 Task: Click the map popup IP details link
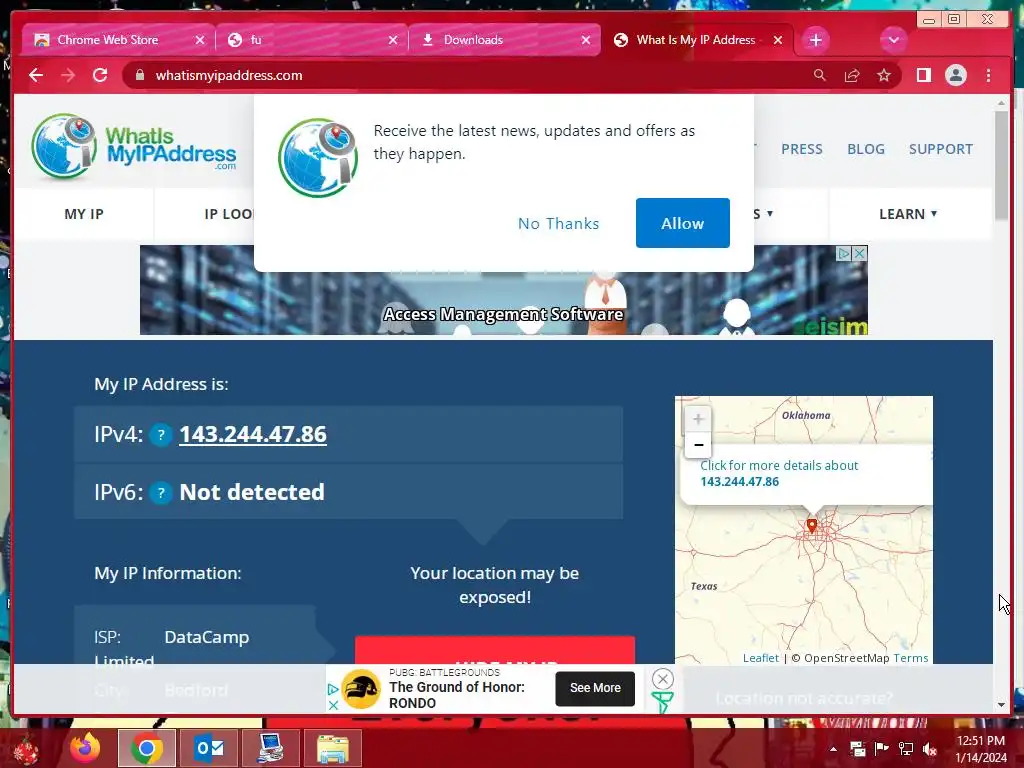[778, 473]
